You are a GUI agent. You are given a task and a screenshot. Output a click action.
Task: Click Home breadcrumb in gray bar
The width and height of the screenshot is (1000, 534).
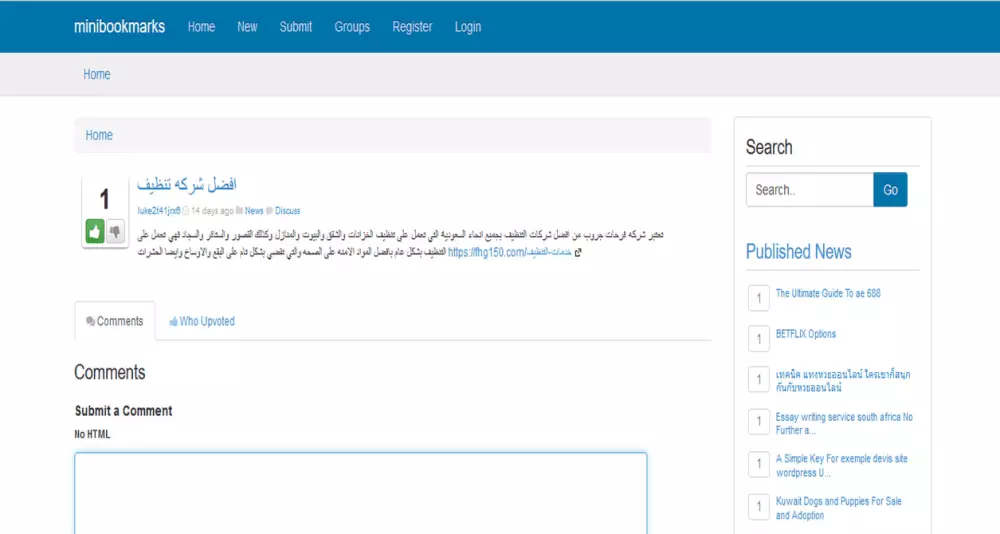point(97,74)
